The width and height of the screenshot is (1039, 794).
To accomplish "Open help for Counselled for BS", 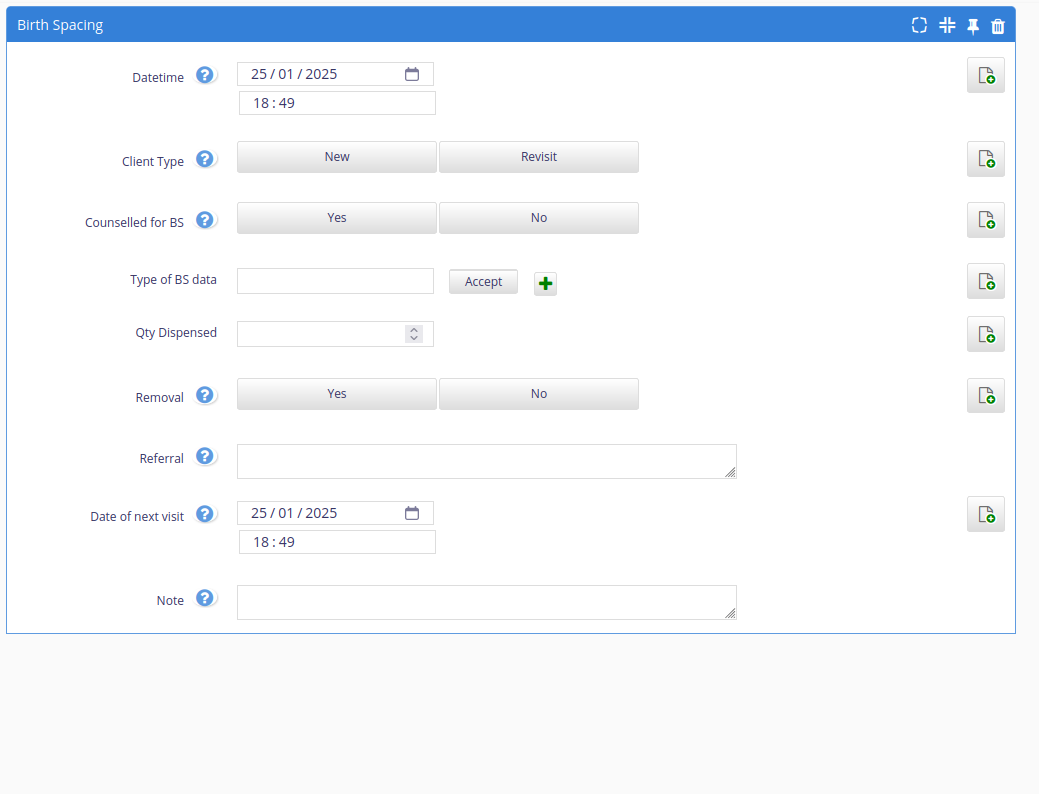I will [x=205, y=220].
